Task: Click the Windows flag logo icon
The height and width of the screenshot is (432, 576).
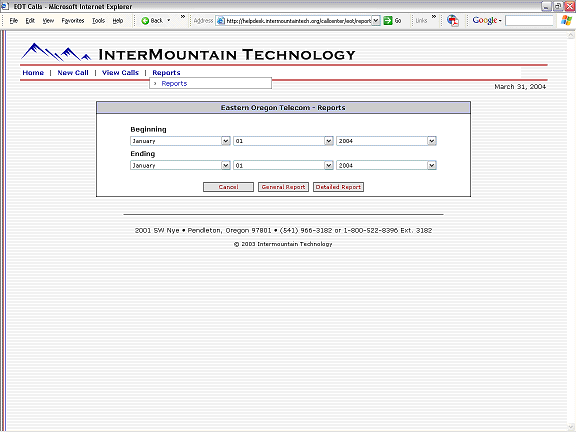Action: tap(566, 21)
